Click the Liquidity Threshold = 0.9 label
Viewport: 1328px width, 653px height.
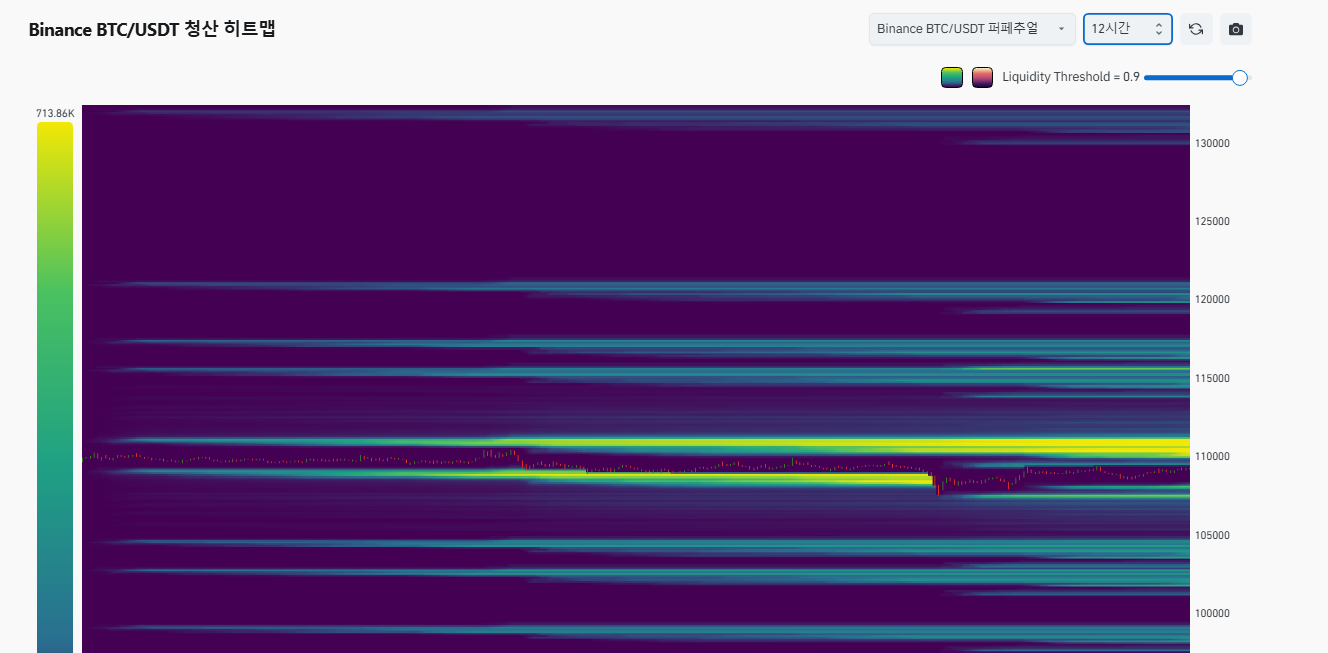[x=1070, y=77]
